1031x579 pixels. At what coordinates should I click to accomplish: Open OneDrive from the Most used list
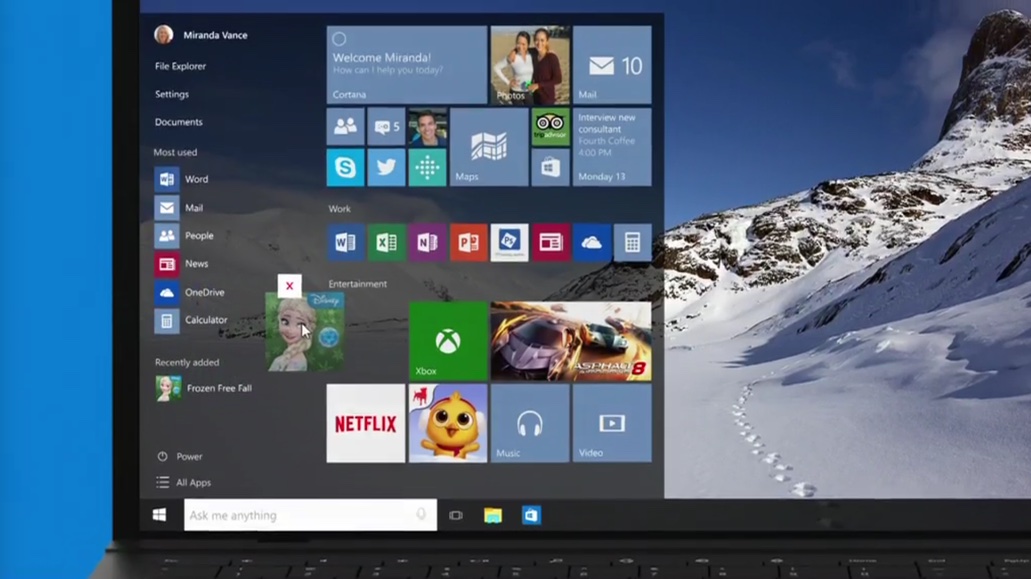click(190, 292)
